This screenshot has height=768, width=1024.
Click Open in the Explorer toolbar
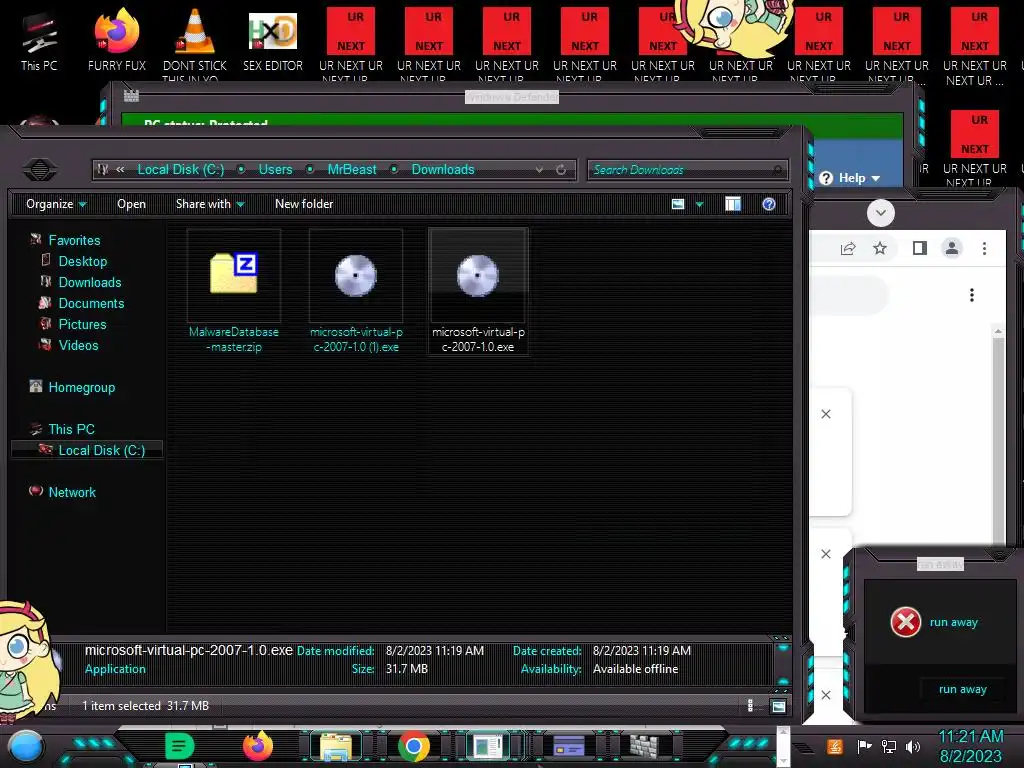(131, 204)
